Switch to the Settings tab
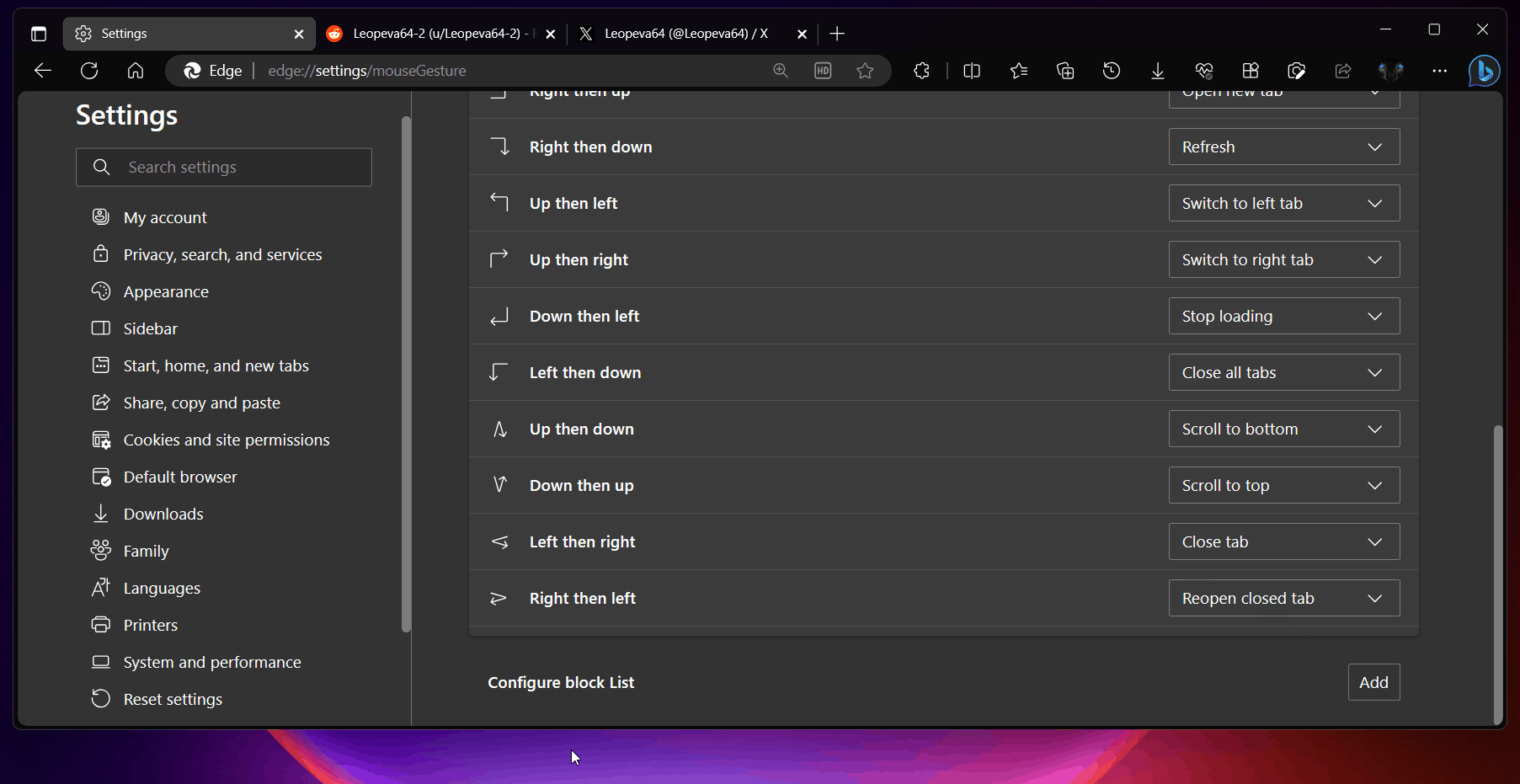Screen dimensions: 1520x784 (189, 34)
